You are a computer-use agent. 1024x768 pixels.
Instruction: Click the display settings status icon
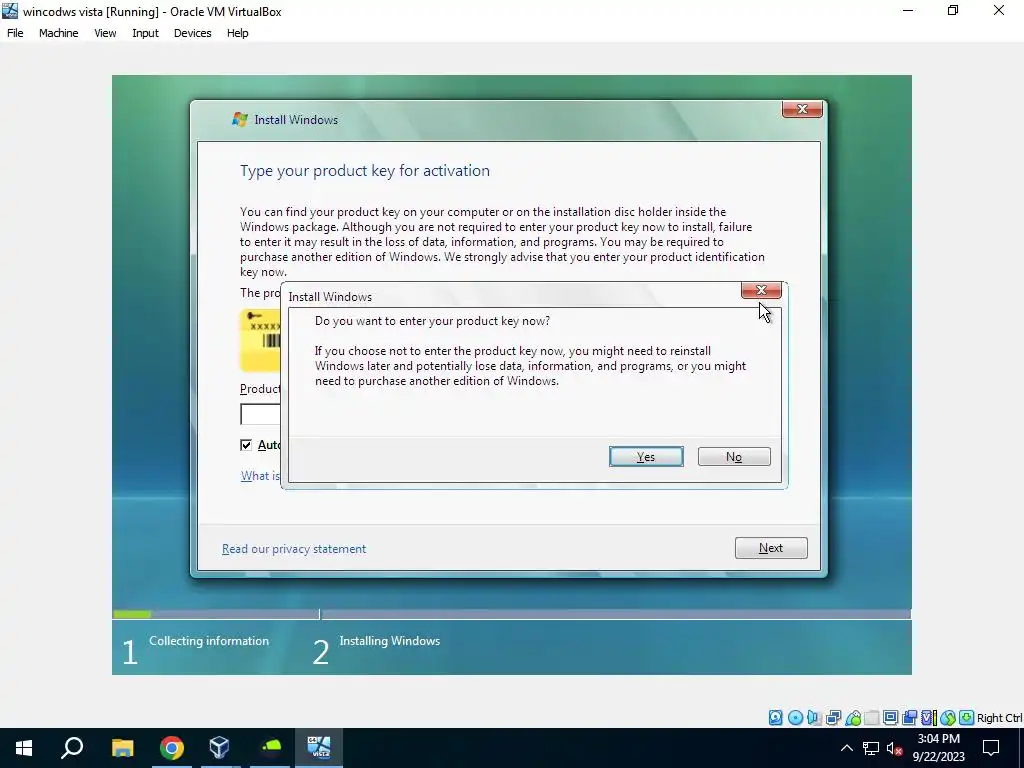pyautogui.click(x=890, y=718)
